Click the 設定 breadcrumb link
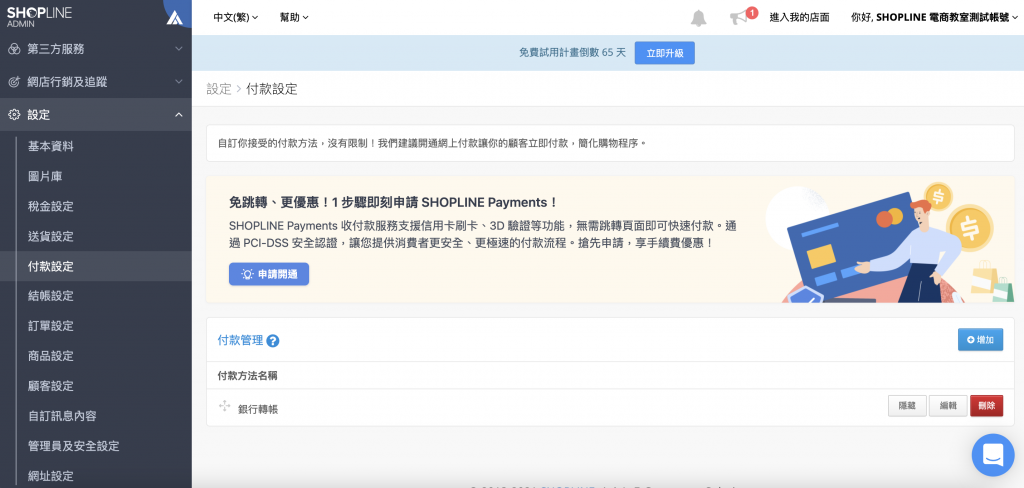 click(219, 89)
